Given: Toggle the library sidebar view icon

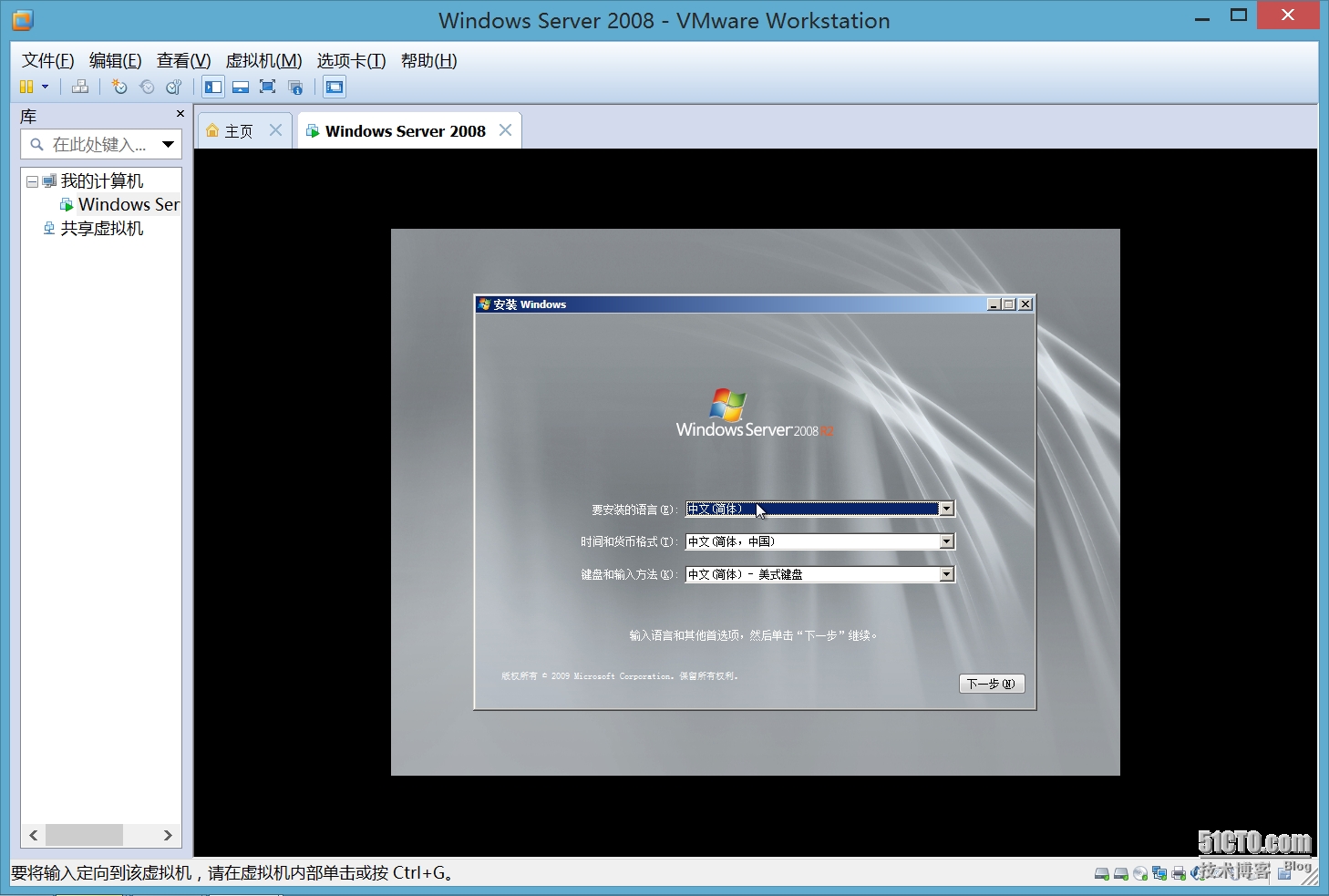Looking at the screenshot, I should tap(213, 87).
